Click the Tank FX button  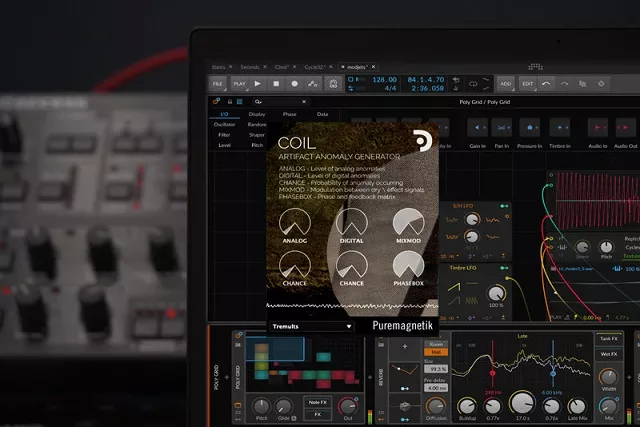(607, 338)
